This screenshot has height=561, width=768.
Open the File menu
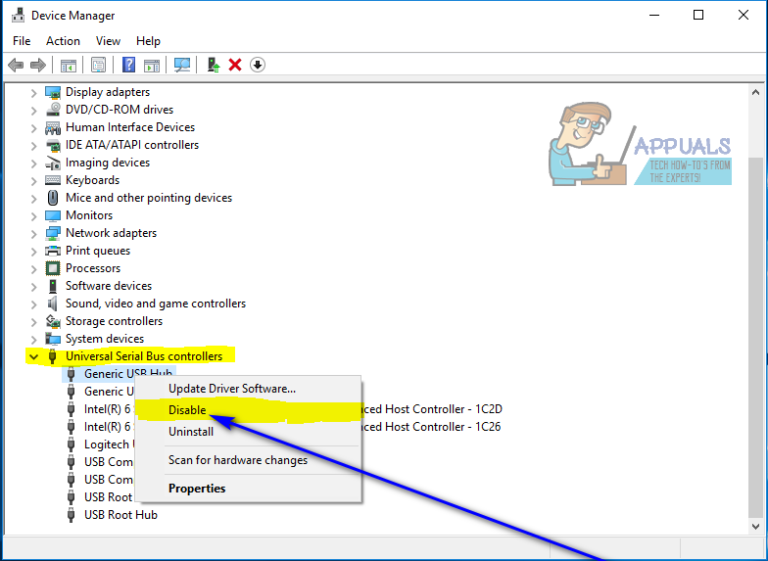(22, 41)
